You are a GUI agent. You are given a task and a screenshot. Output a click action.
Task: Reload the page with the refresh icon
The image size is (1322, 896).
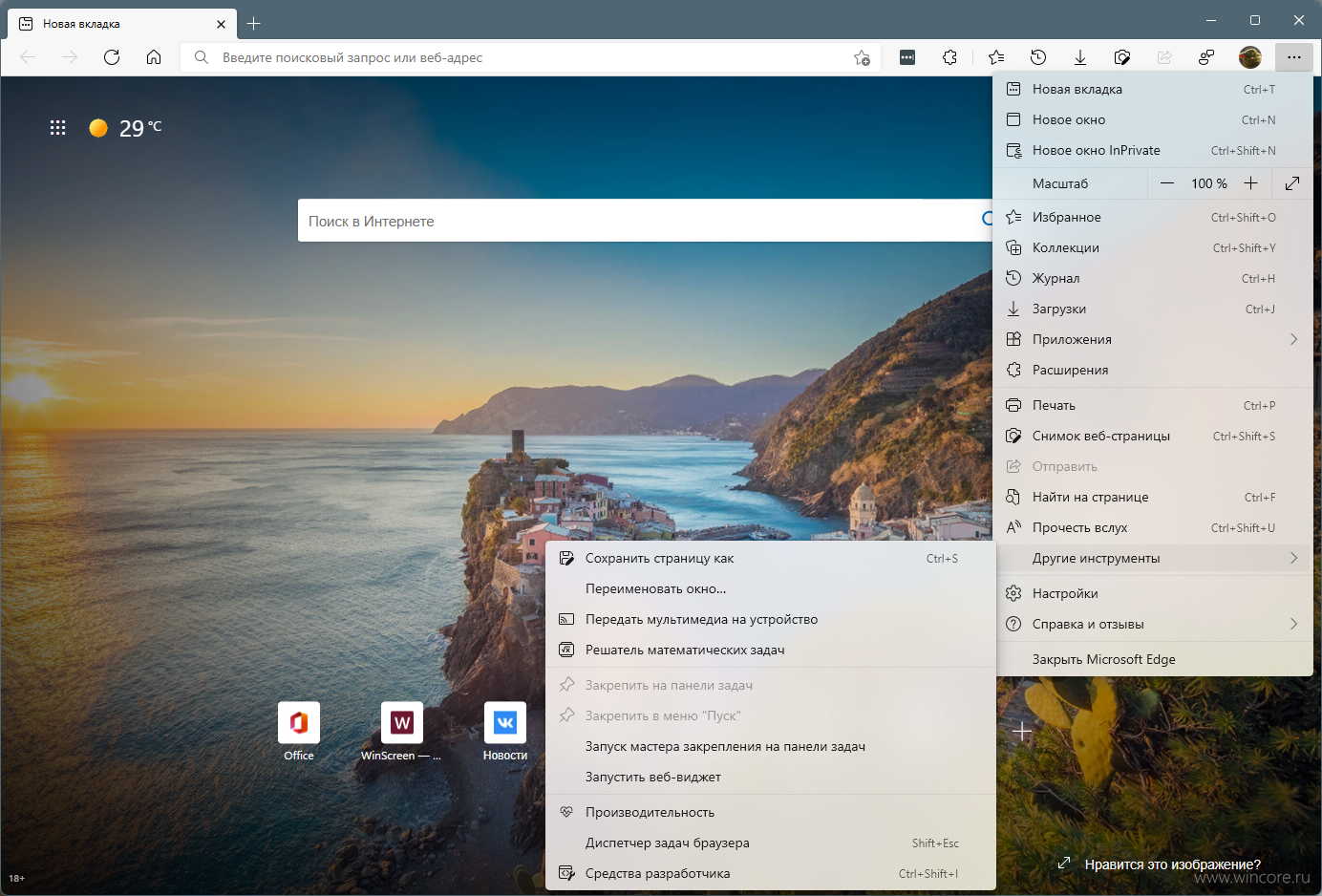click(112, 57)
